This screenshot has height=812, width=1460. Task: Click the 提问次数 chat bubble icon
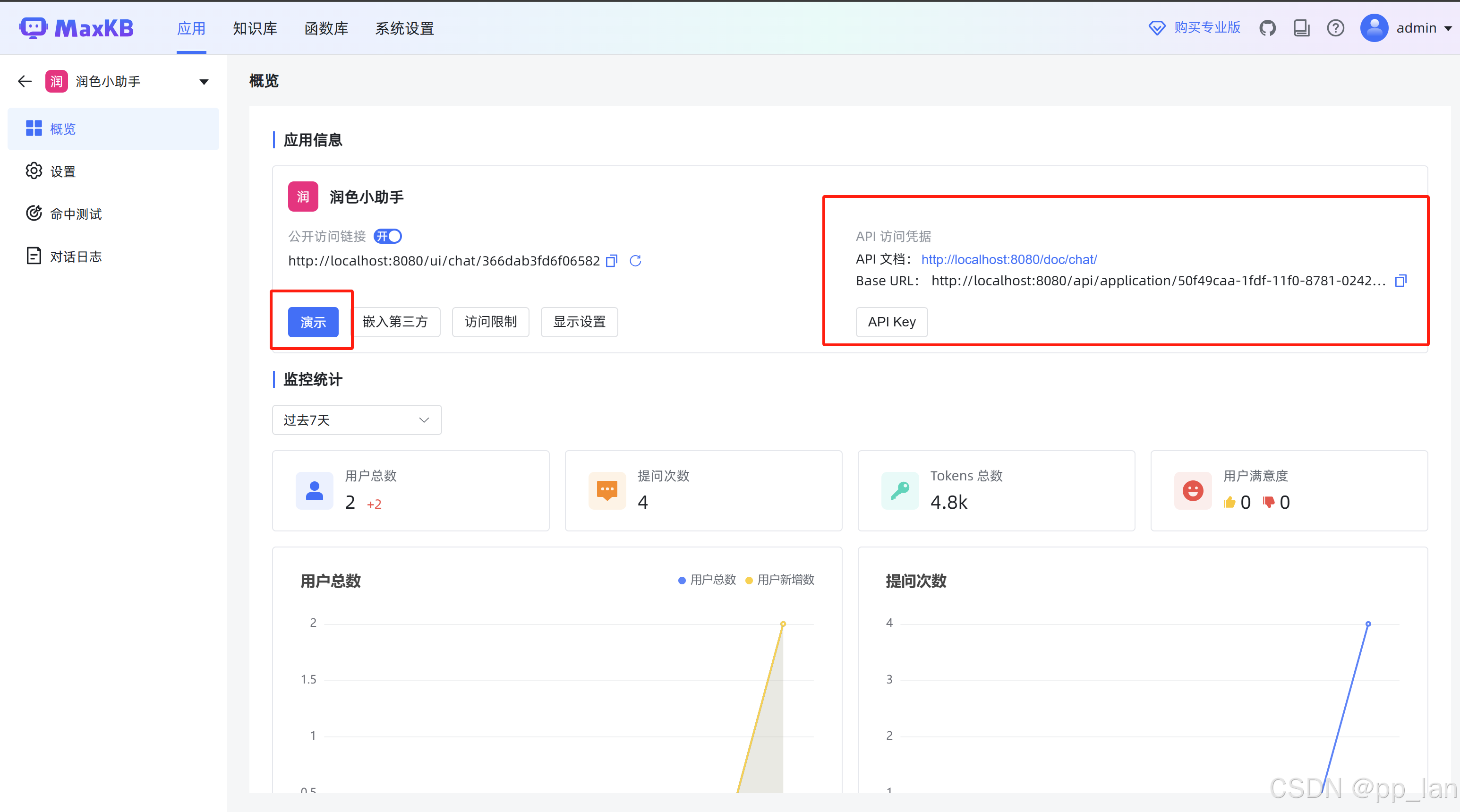tap(607, 491)
